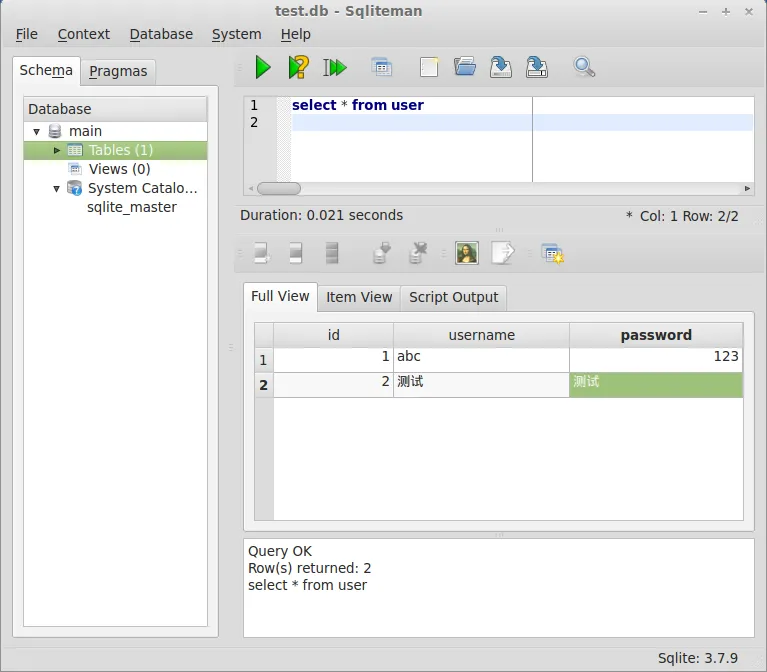Click the Explain query plan icon

click(298, 67)
